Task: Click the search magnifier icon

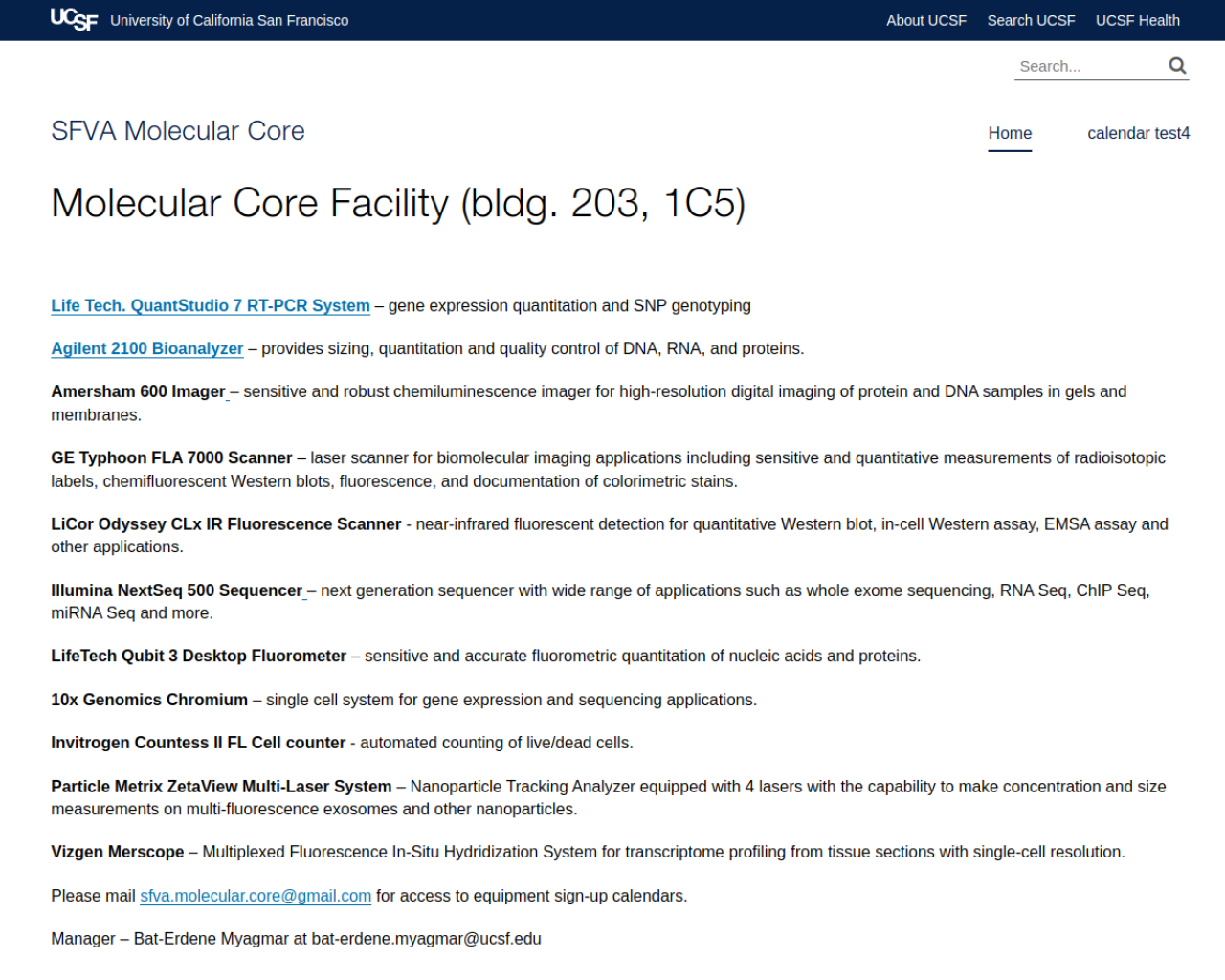Action: [1177, 65]
